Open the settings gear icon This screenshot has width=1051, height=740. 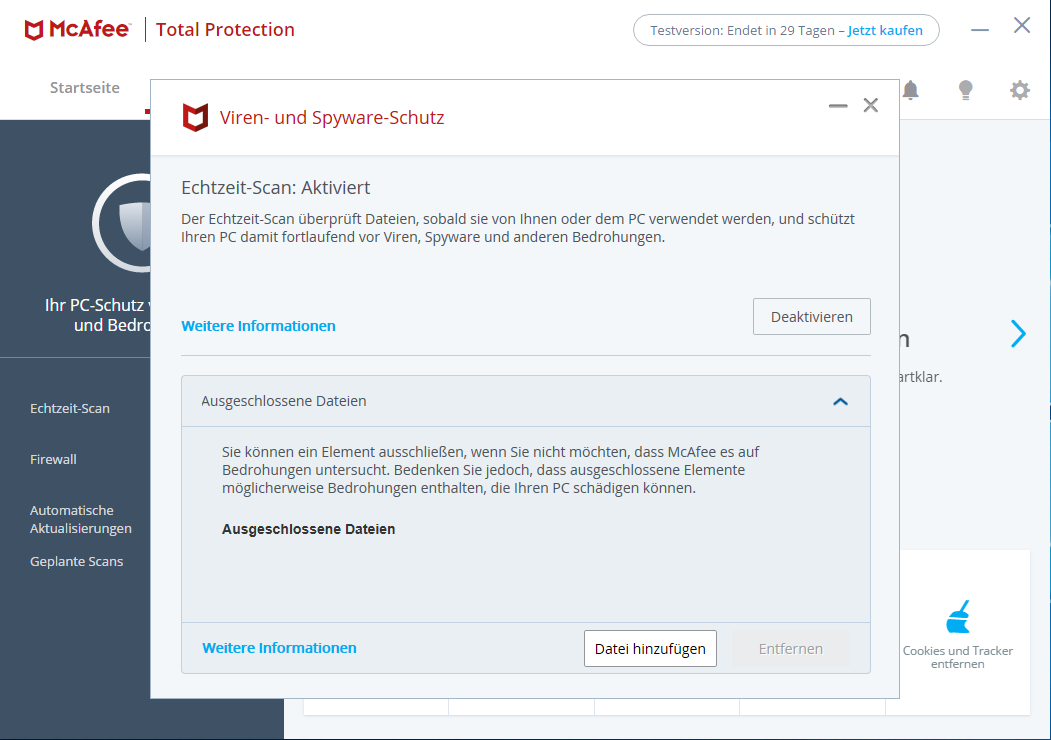(x=1019, y=90)
